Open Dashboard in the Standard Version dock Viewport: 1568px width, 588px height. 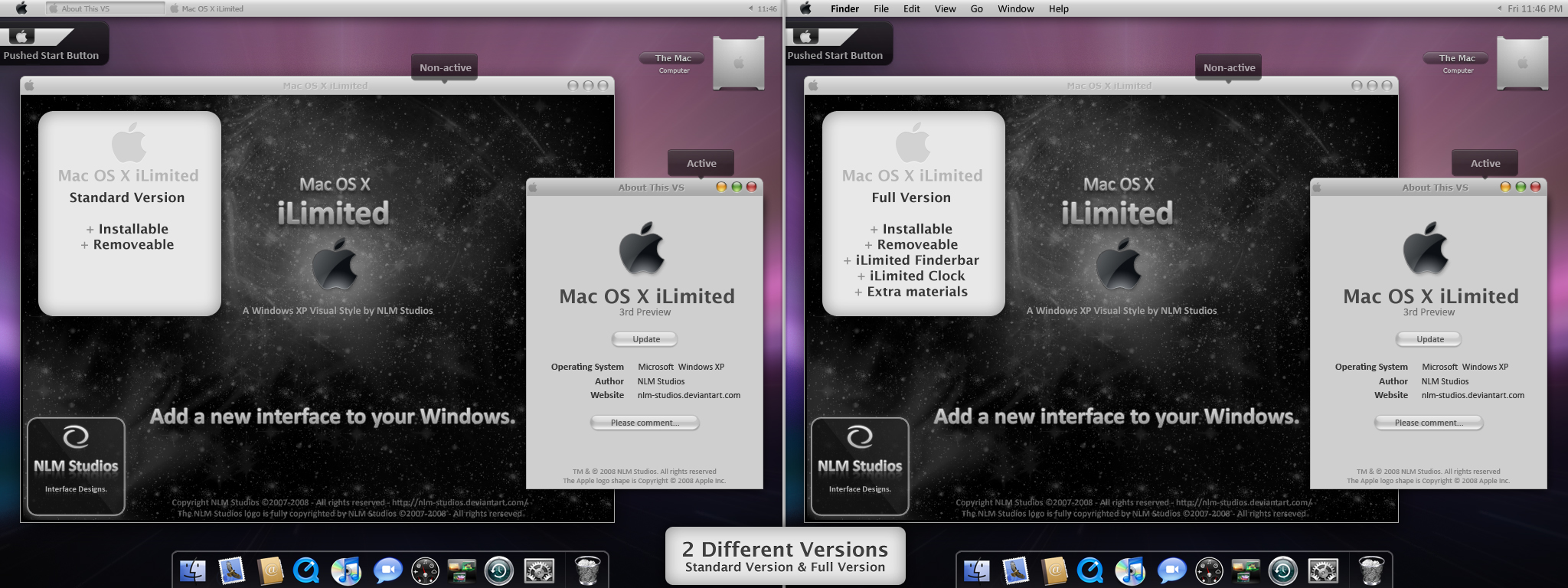click(x=425, y=571)
